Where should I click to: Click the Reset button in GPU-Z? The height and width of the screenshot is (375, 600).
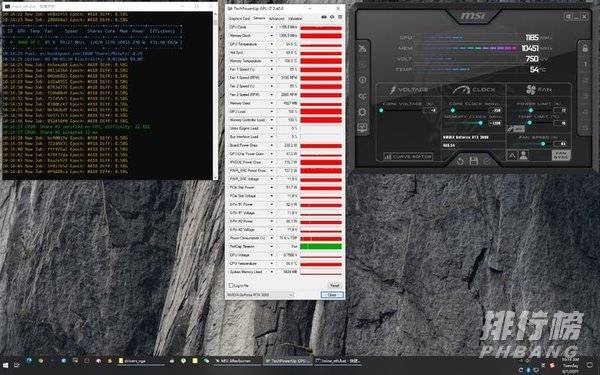pyautogui.click(x=334, y=285)
